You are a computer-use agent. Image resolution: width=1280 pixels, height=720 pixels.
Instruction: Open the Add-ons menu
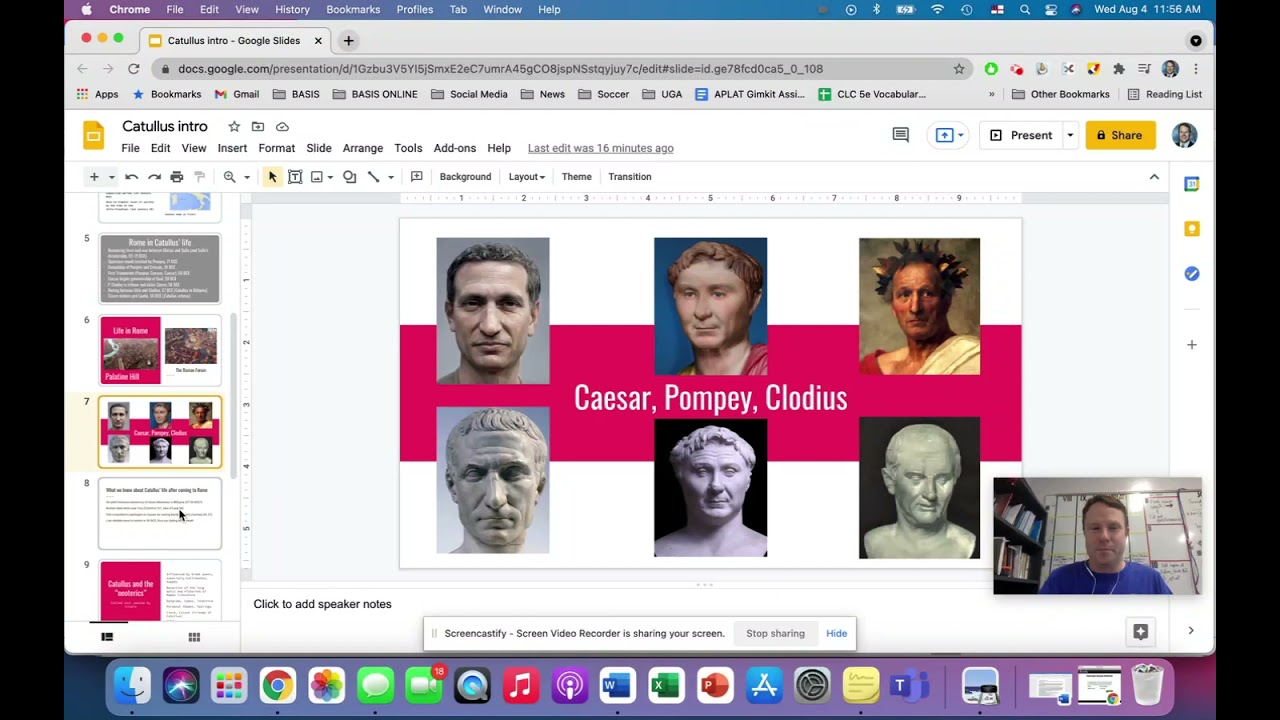pos(454,148)
